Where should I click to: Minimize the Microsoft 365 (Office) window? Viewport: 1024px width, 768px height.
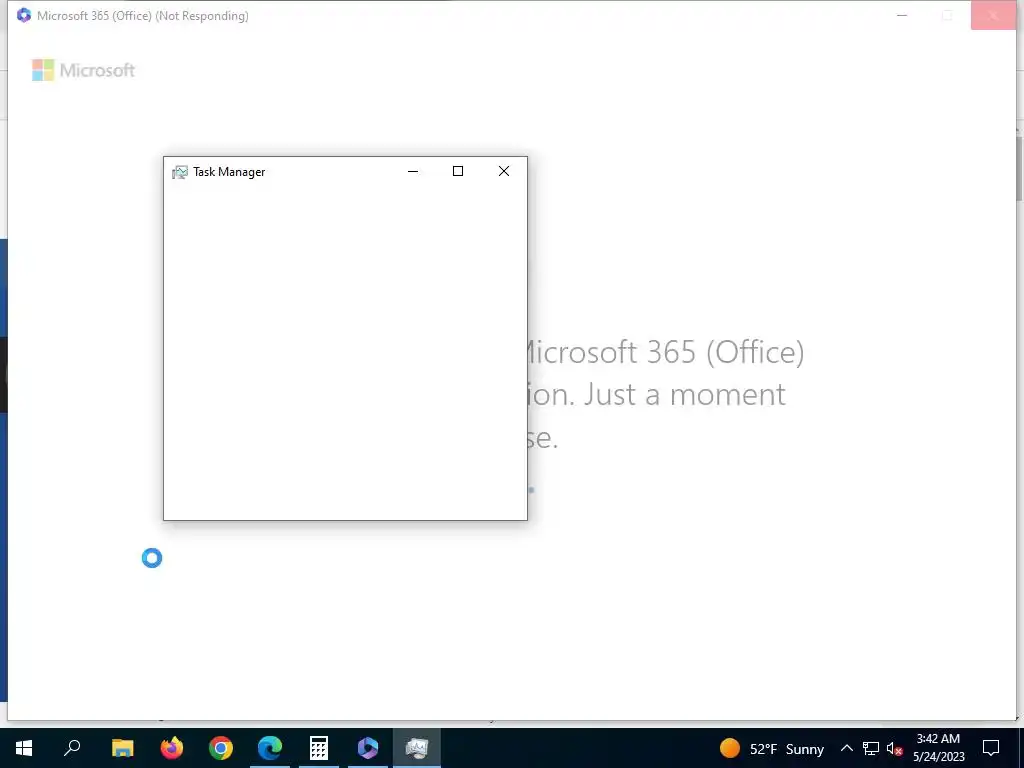902,16
